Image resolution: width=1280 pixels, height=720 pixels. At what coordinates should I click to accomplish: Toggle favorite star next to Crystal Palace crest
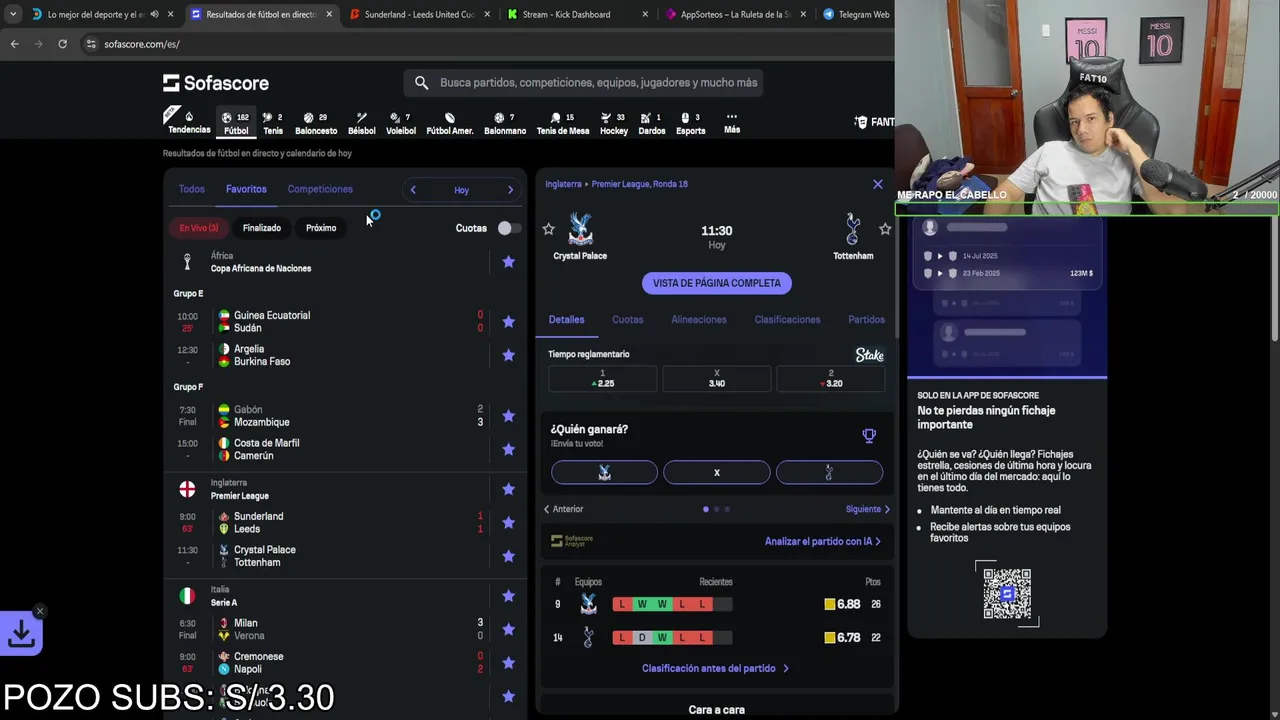point(548,229)
